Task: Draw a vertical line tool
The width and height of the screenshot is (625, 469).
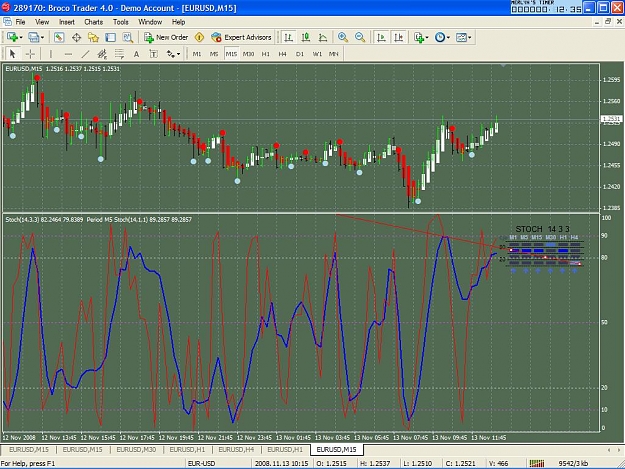Action: pos(51,54)
